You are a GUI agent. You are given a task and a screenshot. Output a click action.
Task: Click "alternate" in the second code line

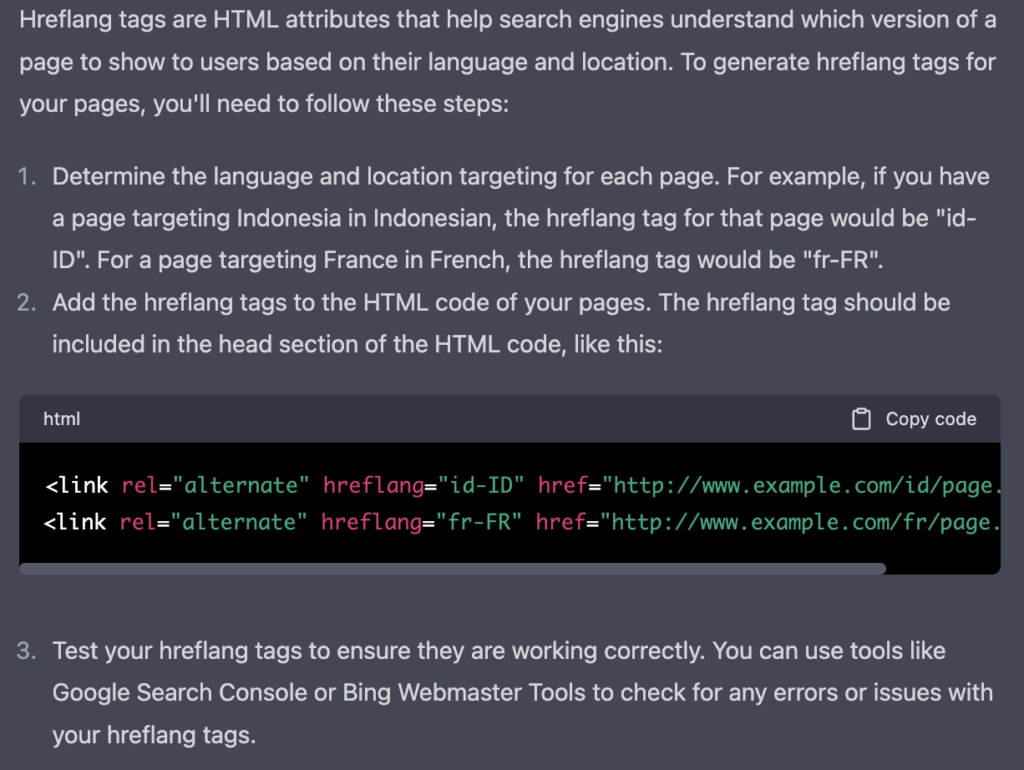[x=239, y=522]
